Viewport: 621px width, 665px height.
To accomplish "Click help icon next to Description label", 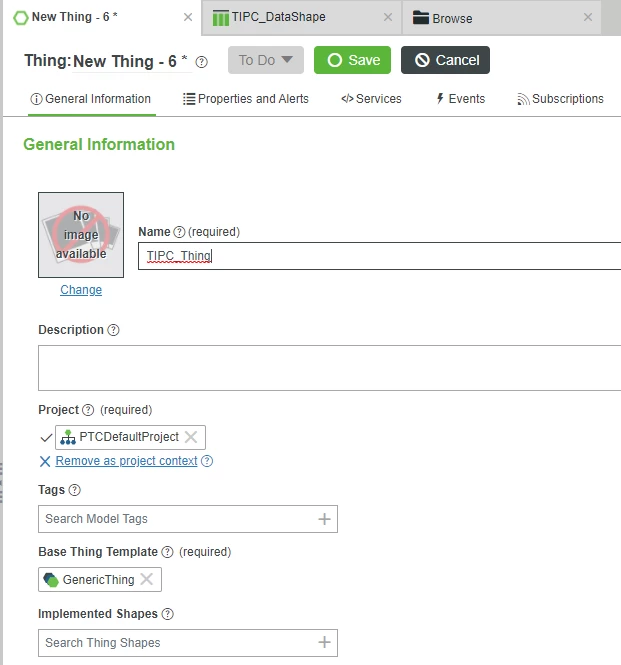I will (113, 330).
